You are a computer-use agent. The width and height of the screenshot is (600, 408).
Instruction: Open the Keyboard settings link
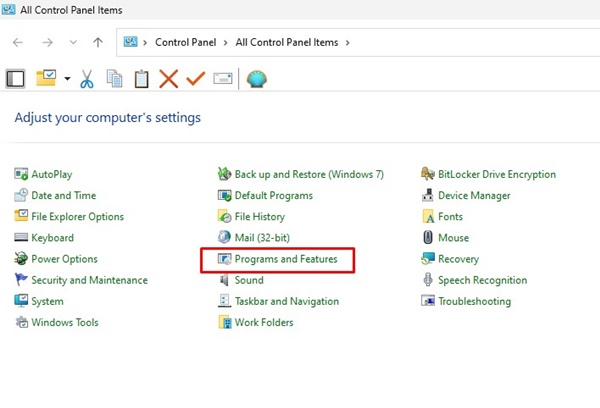point(52,238)
